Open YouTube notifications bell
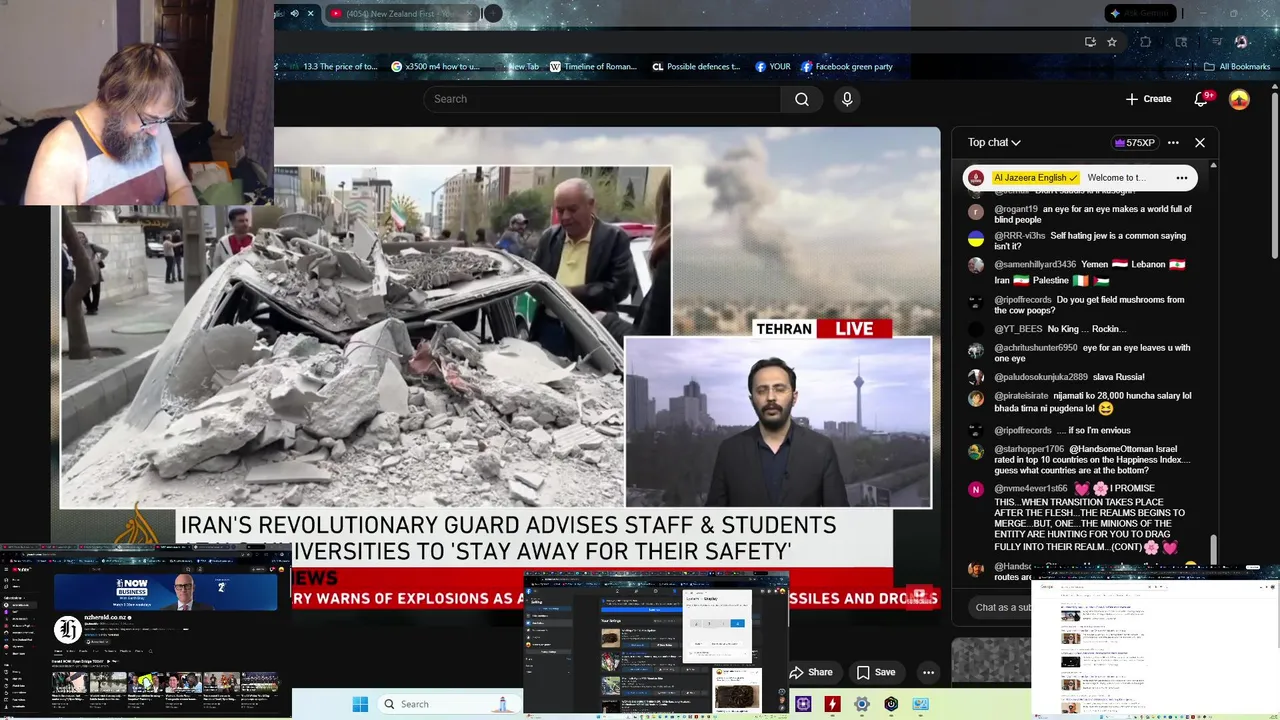The width and height of the screenshot is (1280, 720). point(1202,99)
